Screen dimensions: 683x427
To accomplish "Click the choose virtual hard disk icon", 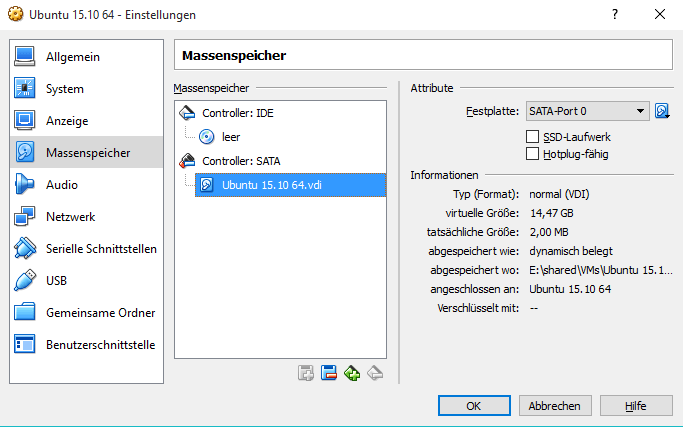I will (x=662, y=111).
